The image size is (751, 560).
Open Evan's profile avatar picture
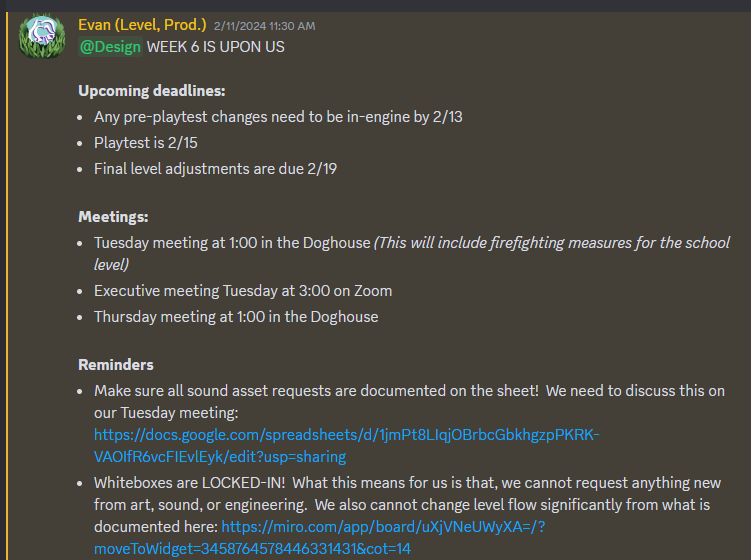[42, 36]
